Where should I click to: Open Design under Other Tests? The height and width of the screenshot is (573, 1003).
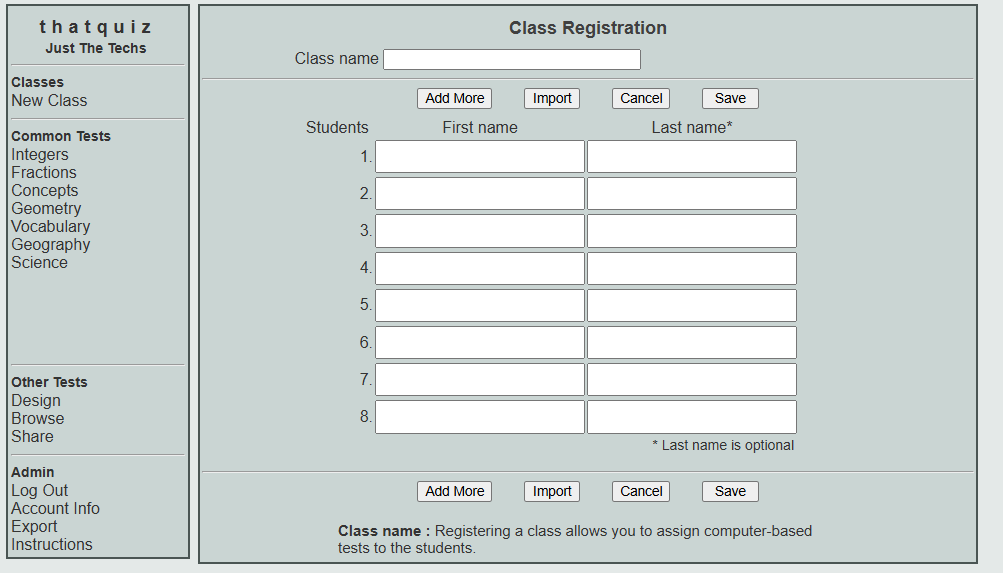click(36, 401)
